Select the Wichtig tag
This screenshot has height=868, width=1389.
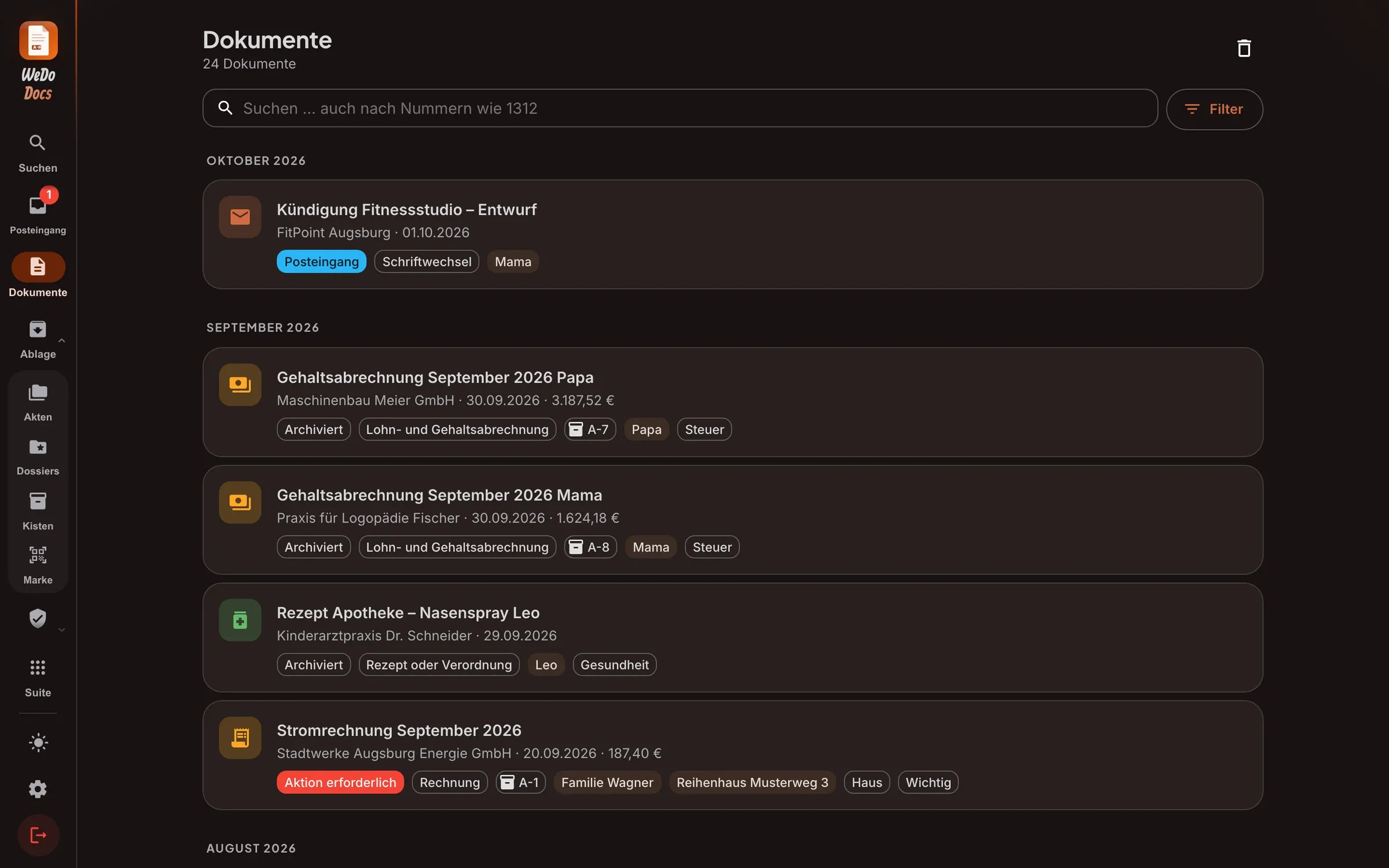click(x=928, y=782)
